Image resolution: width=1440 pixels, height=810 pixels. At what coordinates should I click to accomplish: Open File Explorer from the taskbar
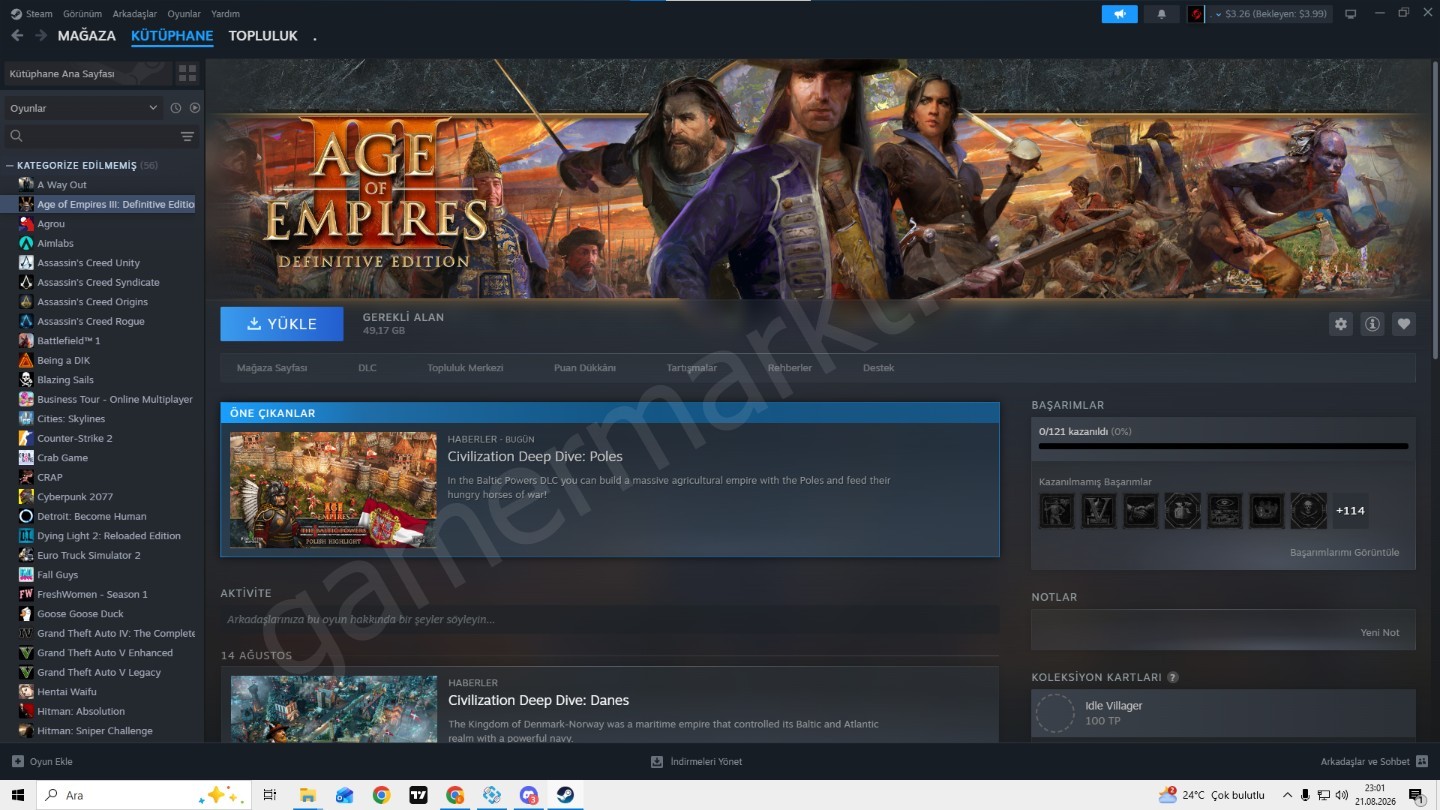click(308, 795)
